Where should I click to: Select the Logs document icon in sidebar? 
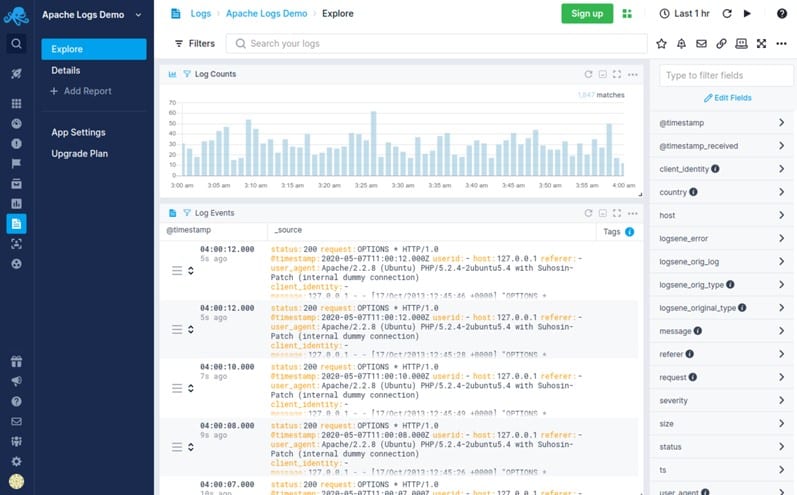click(x=16, y=224)
